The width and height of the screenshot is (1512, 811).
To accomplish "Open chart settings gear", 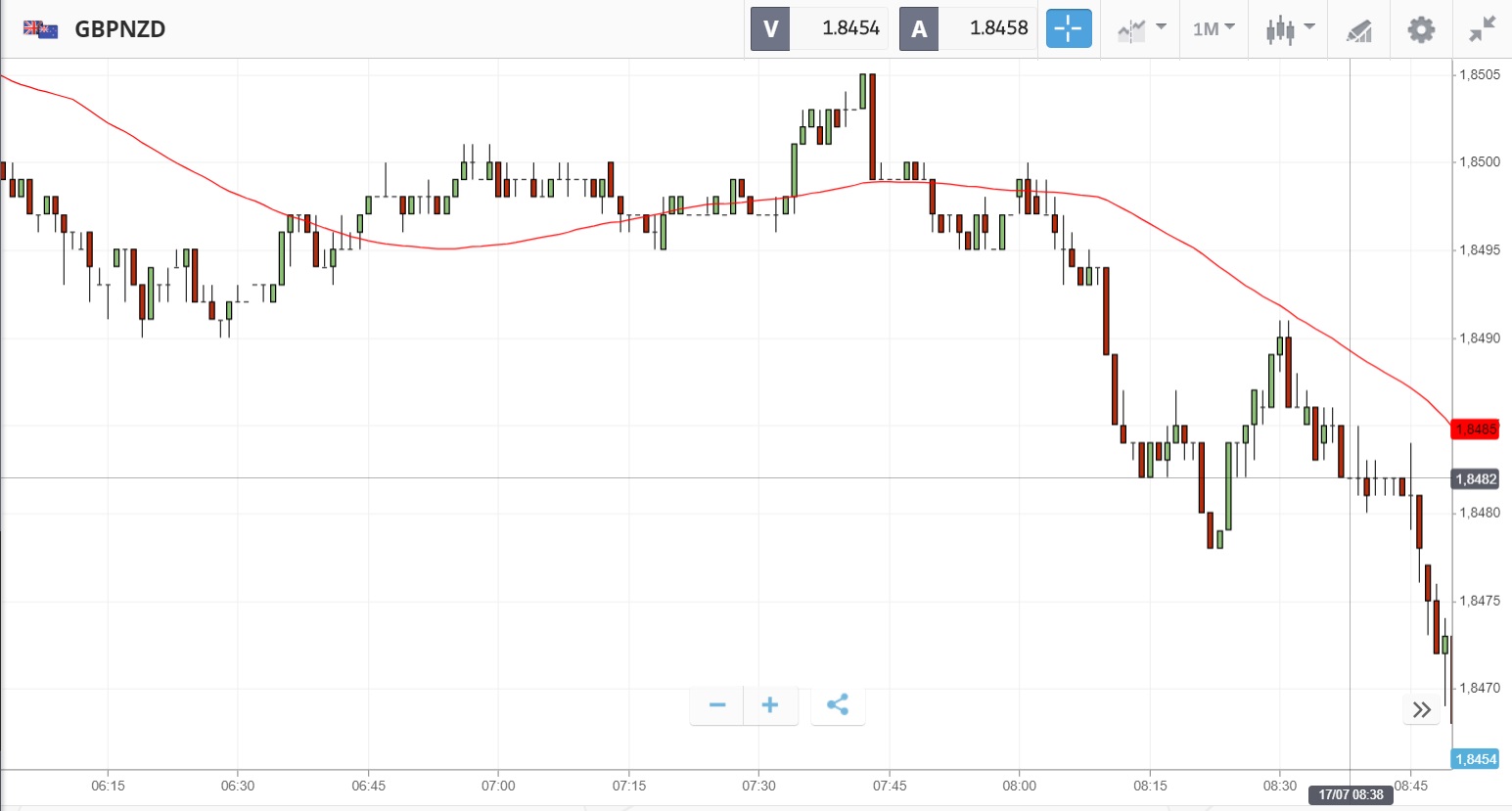I will click(1421, 29).
